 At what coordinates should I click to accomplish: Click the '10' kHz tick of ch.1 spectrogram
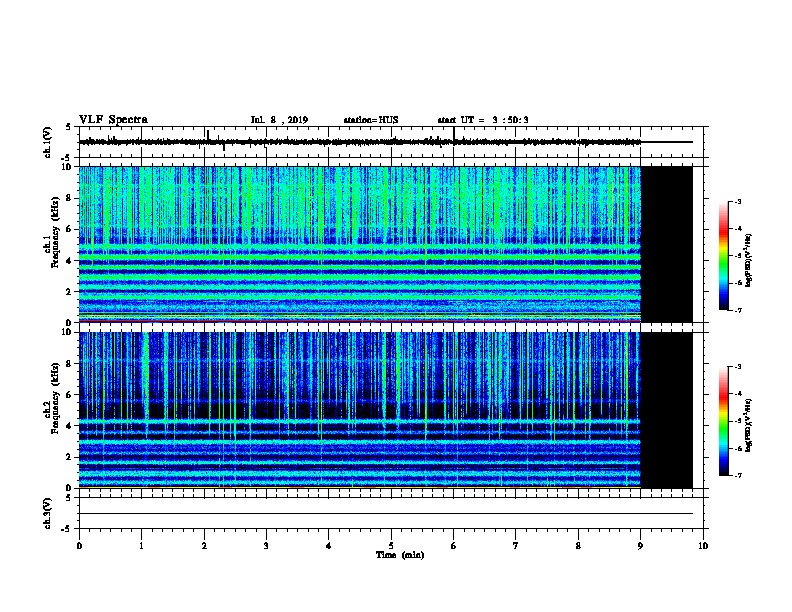tap(67, 167)
